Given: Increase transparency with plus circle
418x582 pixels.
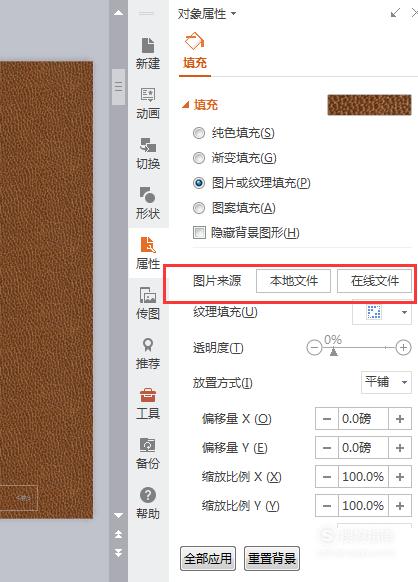Looking at the screenshot, I should [x=404, y=348].
